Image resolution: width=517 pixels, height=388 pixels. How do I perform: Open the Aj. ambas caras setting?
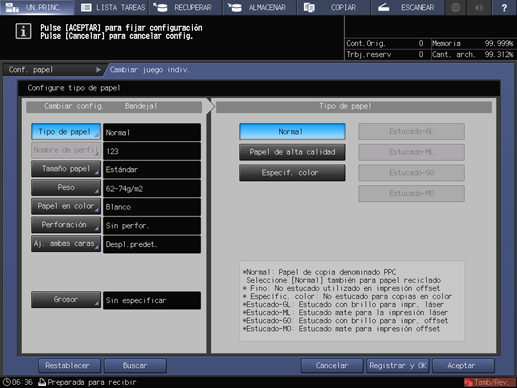(x=66, y=244)
